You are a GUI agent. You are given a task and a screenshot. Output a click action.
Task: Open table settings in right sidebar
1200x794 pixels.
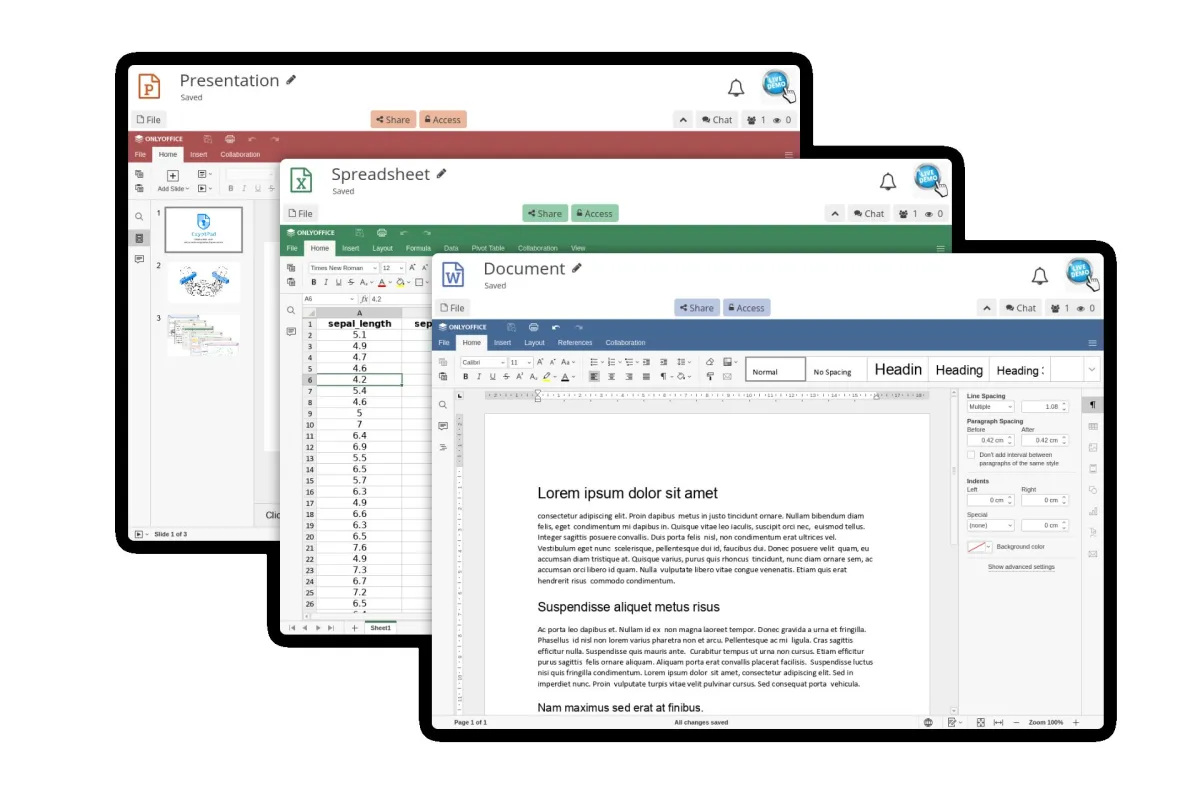tap(1093, 426)
